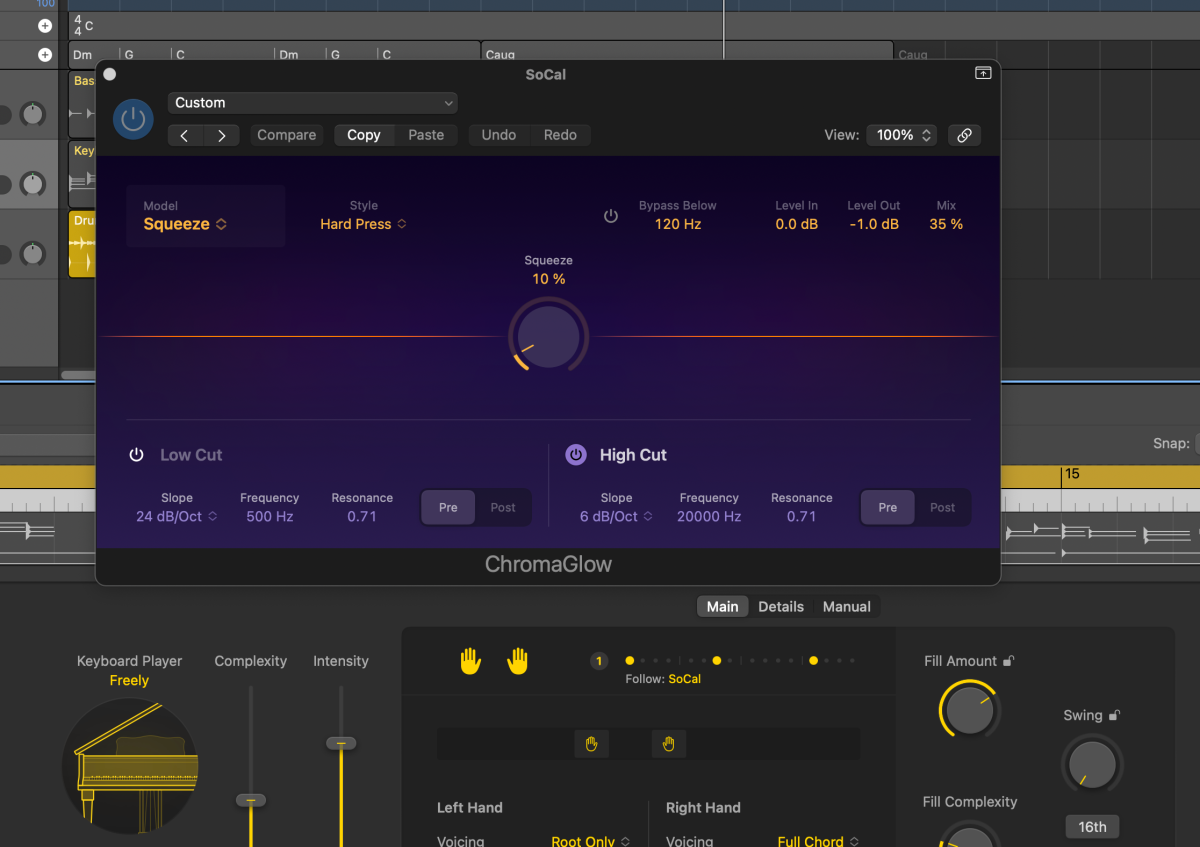Screen dimensions: 1200x847
Task: Toggle the ChromaGlow plugin power button
Action: (x=133, y=118)
